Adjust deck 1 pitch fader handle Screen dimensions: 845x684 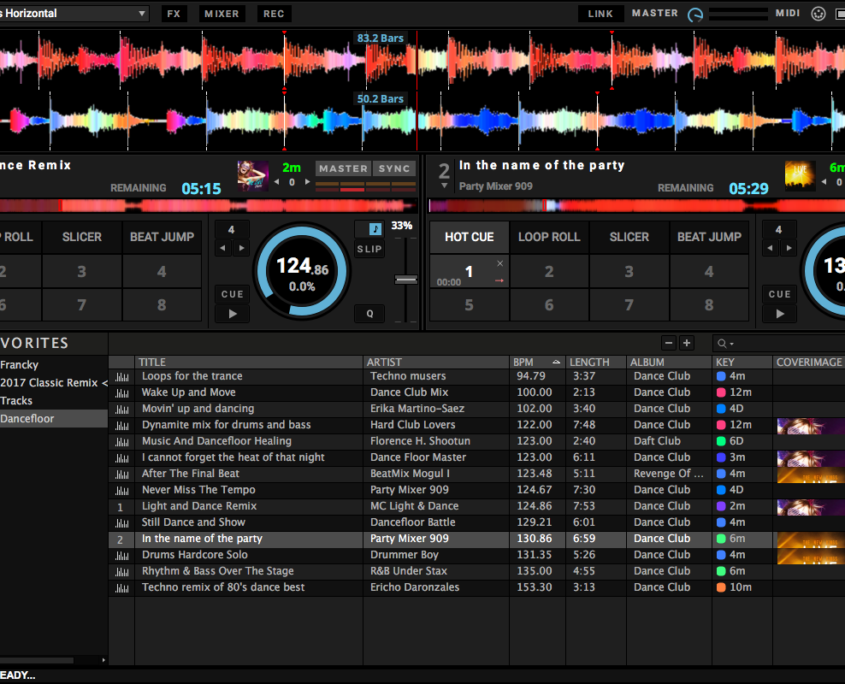(x=406, y=280)
